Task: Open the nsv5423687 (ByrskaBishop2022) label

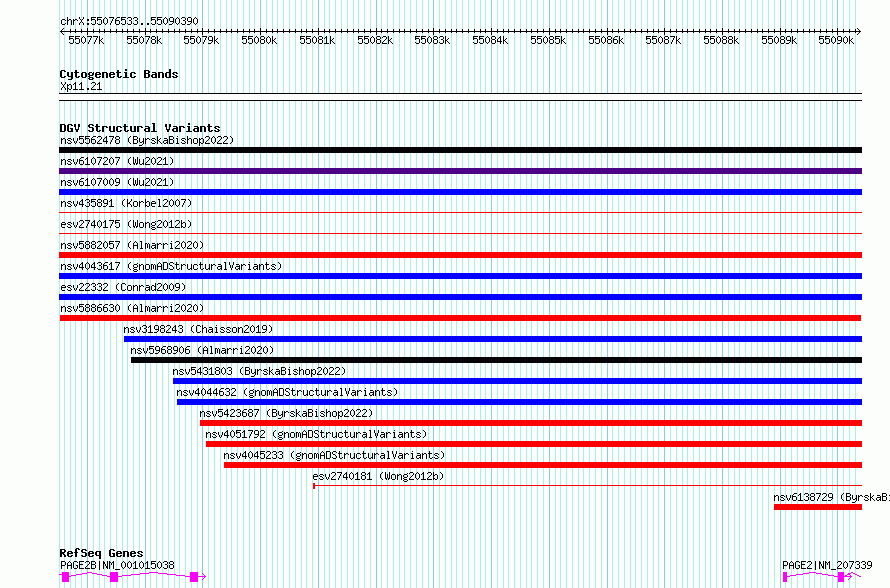Action: pos(286,413)
